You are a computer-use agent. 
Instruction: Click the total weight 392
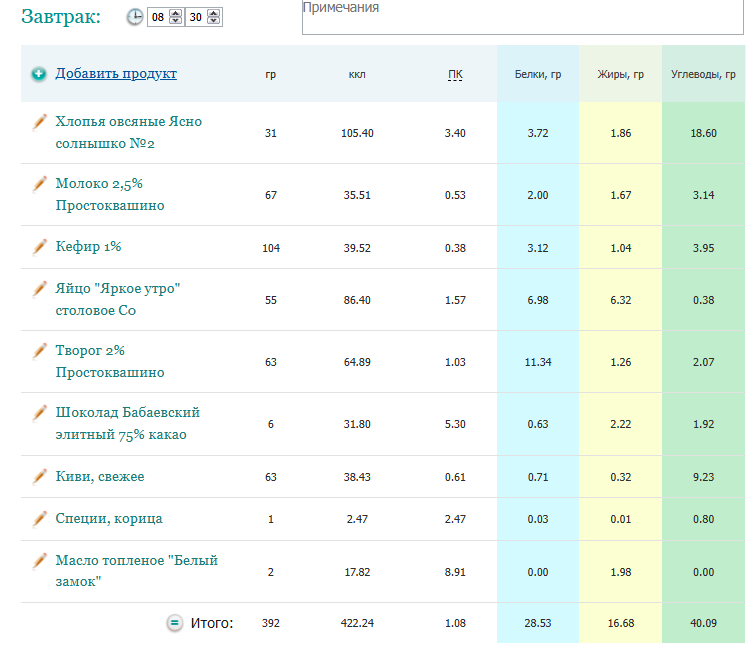[271, 623]
